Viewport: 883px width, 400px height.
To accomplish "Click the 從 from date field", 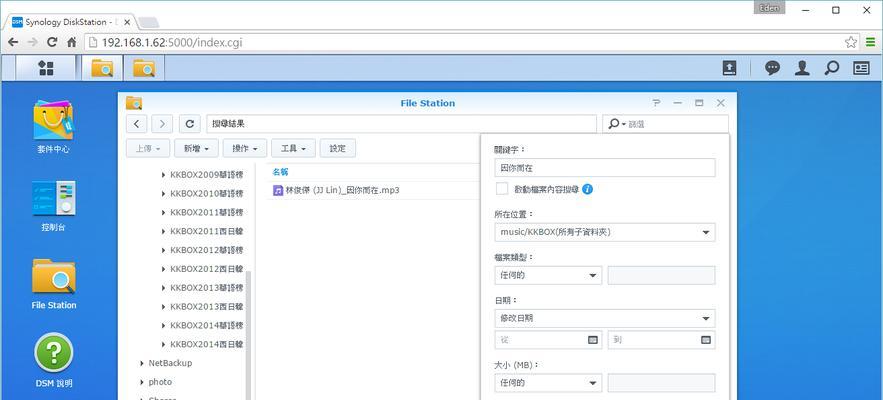I will point(548,340).
